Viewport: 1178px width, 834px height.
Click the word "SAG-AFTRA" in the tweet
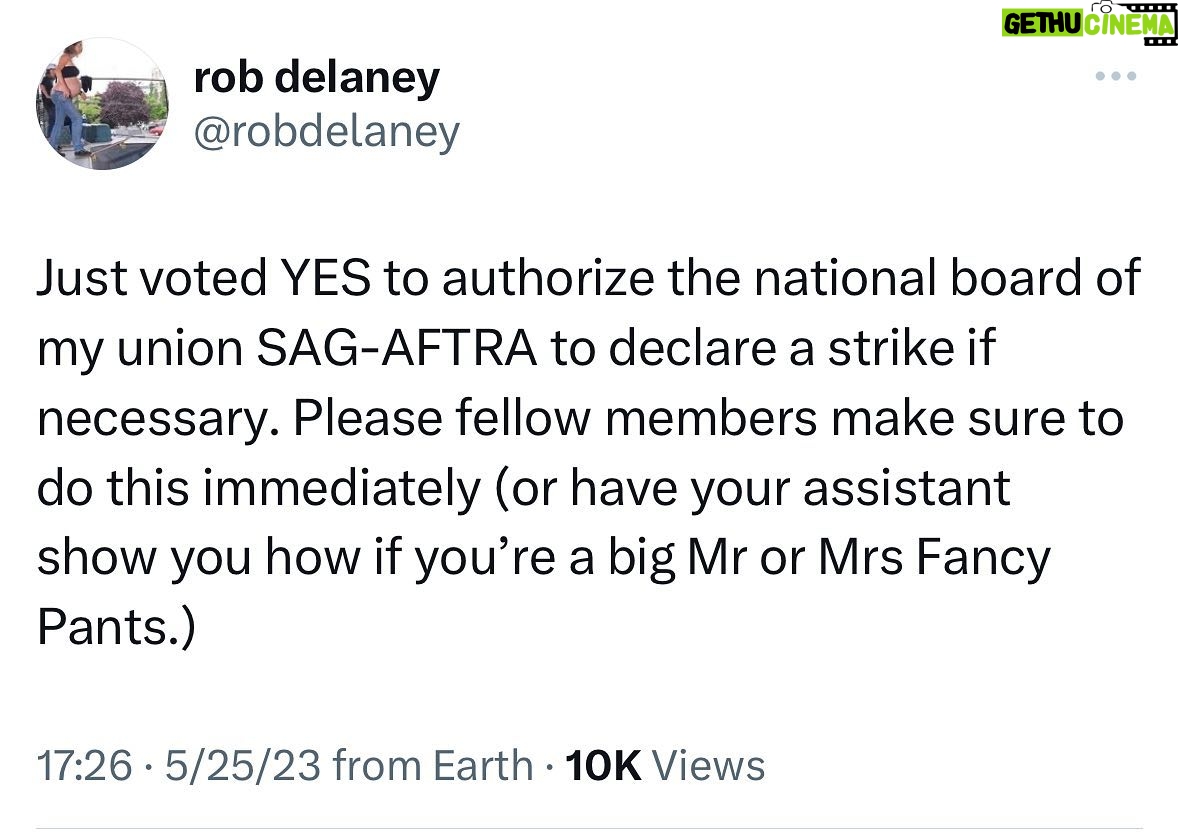click(x=397, y=348)
